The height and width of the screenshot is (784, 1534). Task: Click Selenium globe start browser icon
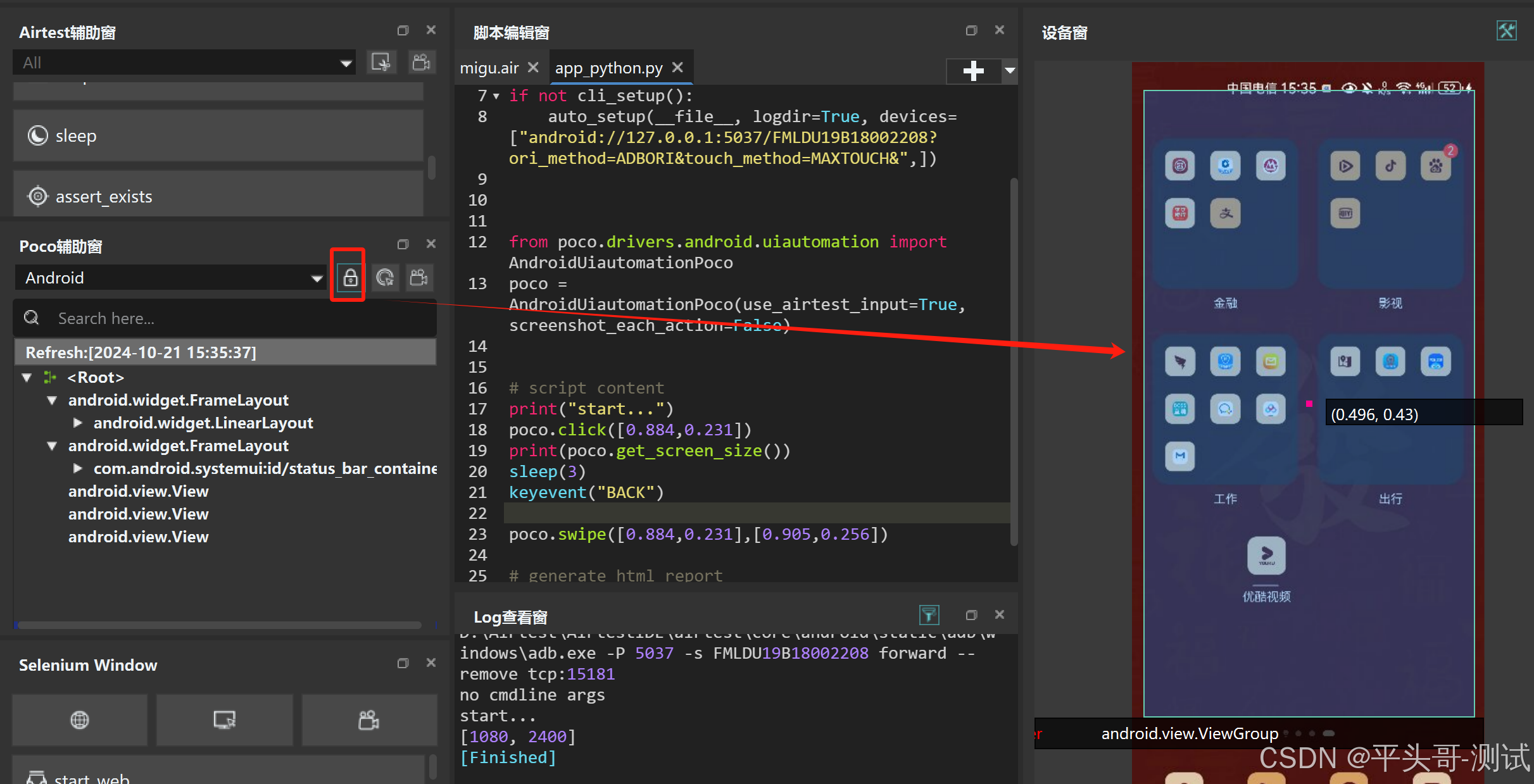click(80, 719)
